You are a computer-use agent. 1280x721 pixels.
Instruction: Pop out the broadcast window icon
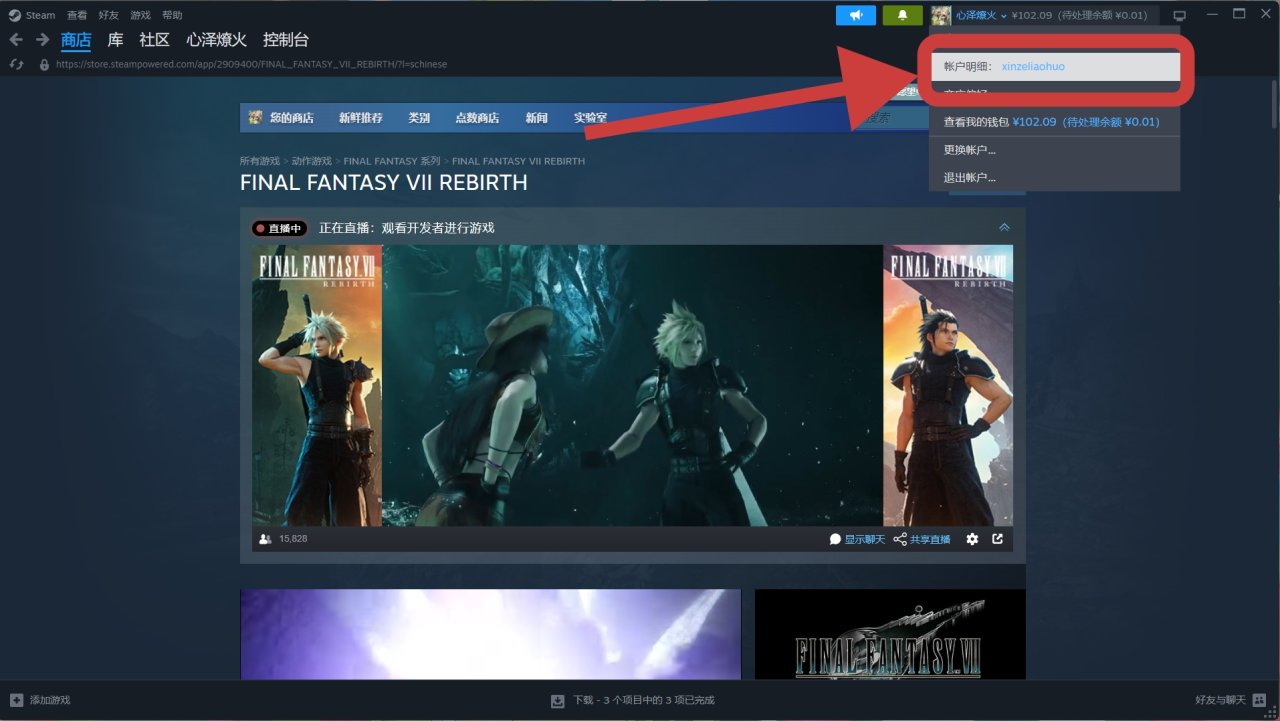pyautogui.click(x=997, y=539)
